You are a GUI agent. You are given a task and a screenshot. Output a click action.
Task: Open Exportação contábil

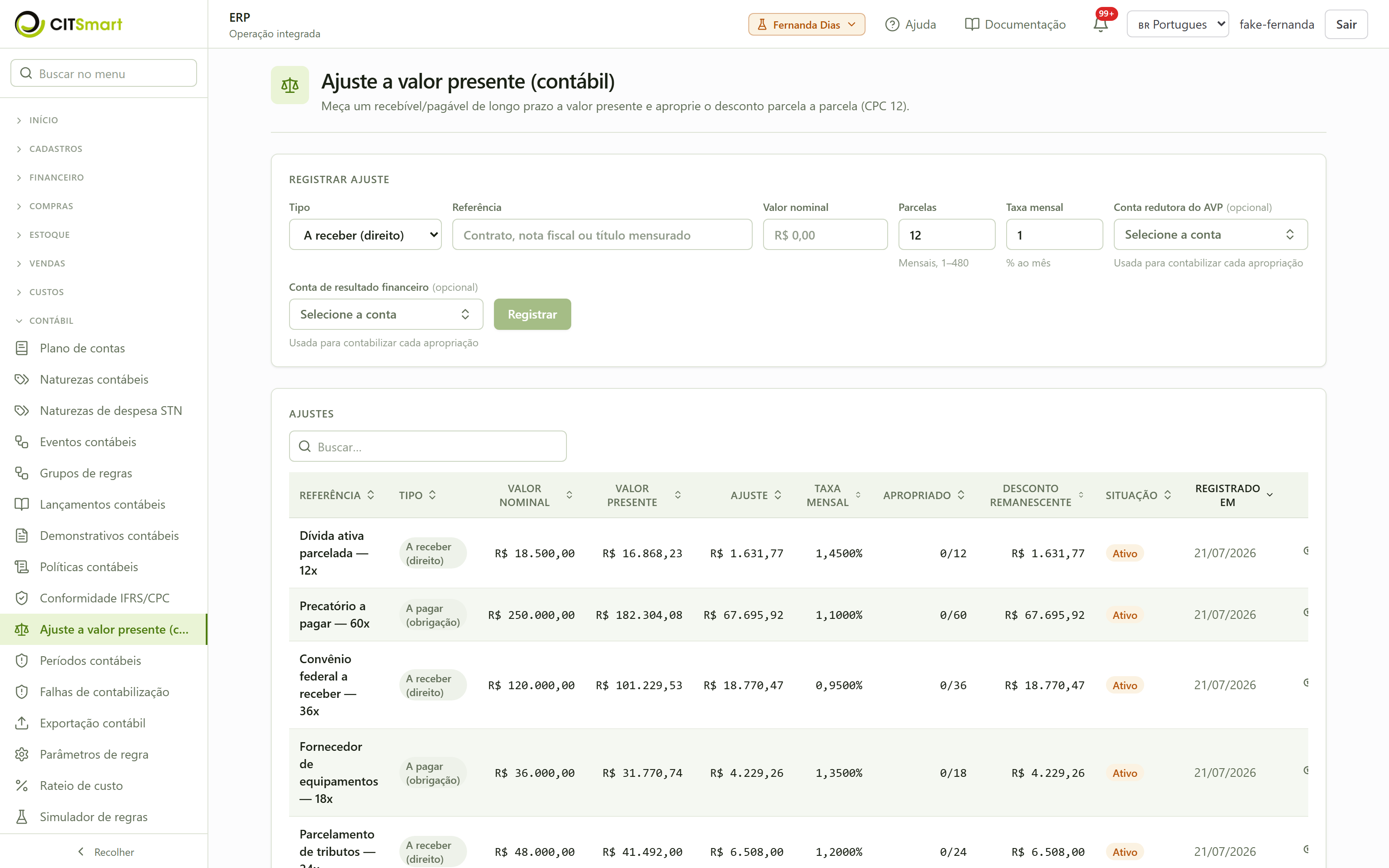pos(103,723)
